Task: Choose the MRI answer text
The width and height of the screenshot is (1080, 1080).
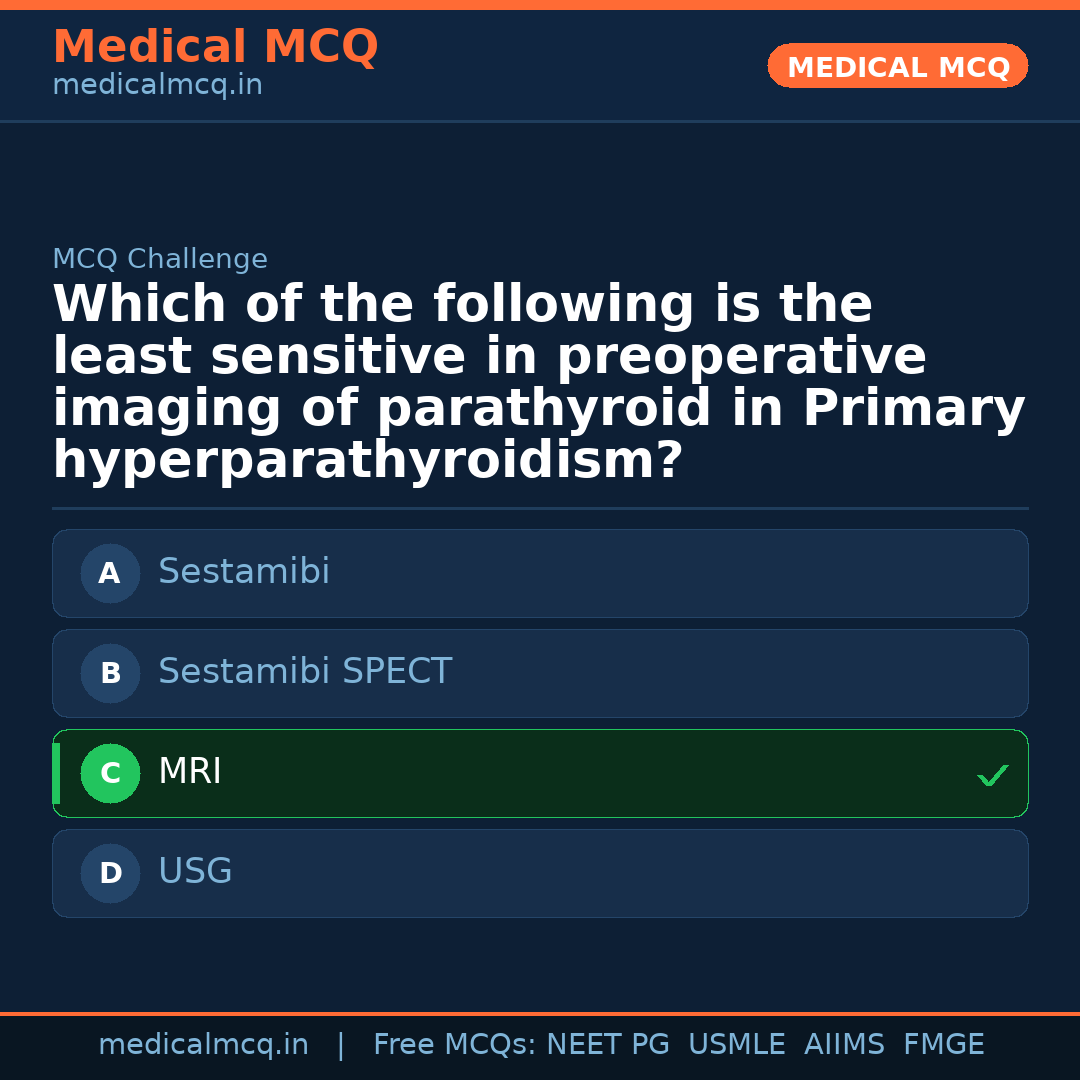Action: pos(190,772)
